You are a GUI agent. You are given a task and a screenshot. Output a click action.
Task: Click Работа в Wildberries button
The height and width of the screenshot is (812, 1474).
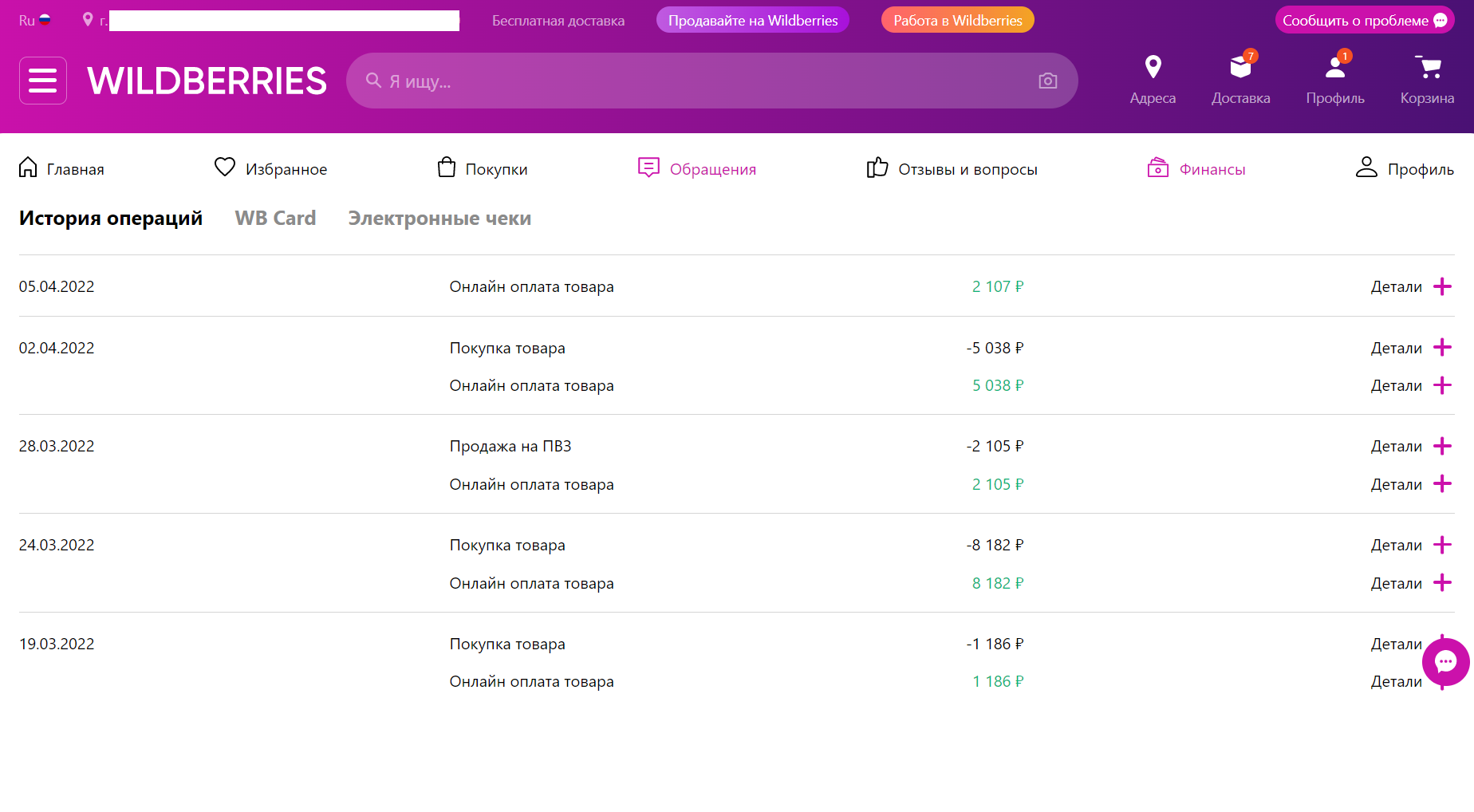tap(958, 20)
